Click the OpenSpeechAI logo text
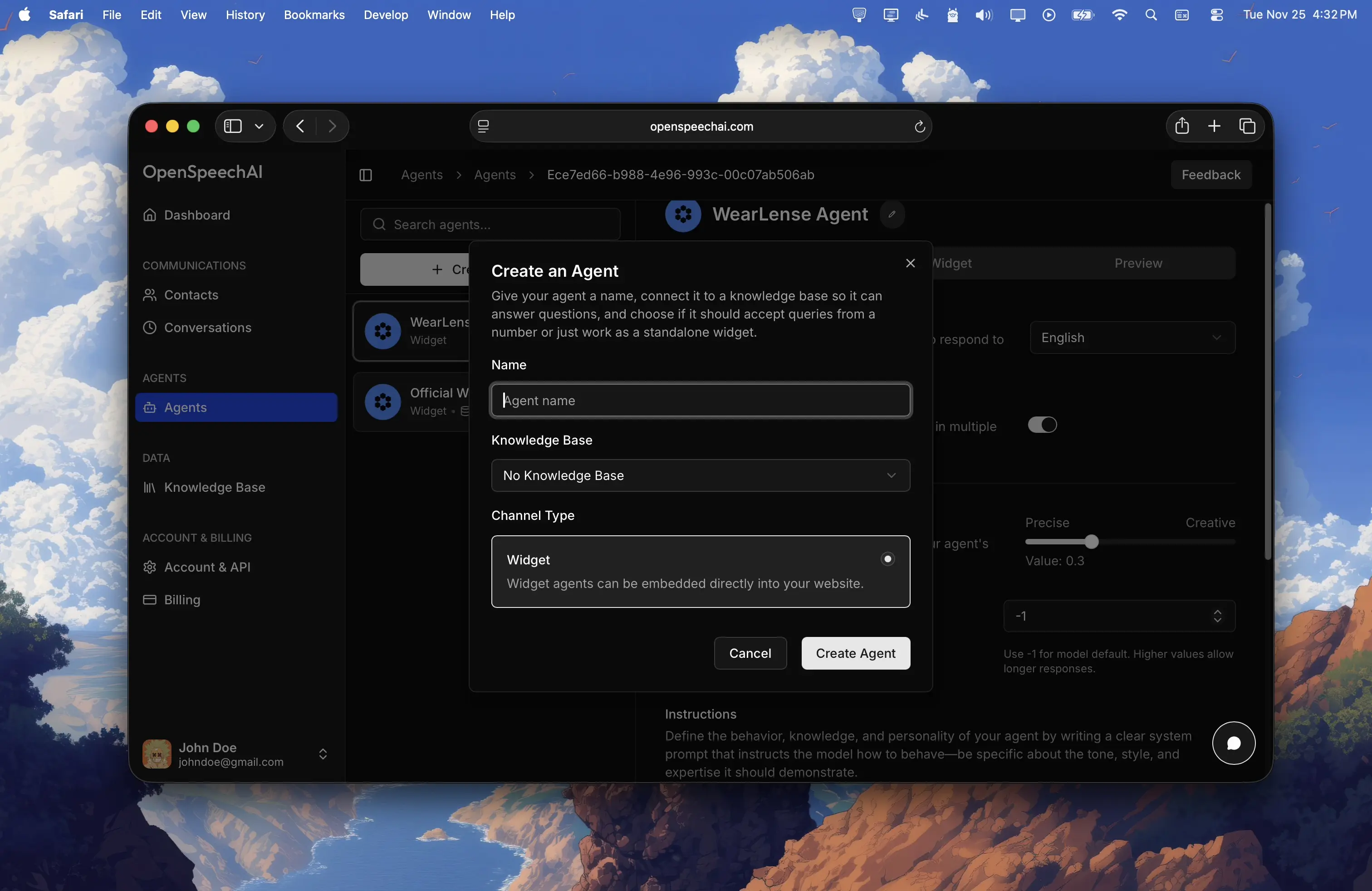This screenshot has width=1372, height=891. (x=202, y=172)
